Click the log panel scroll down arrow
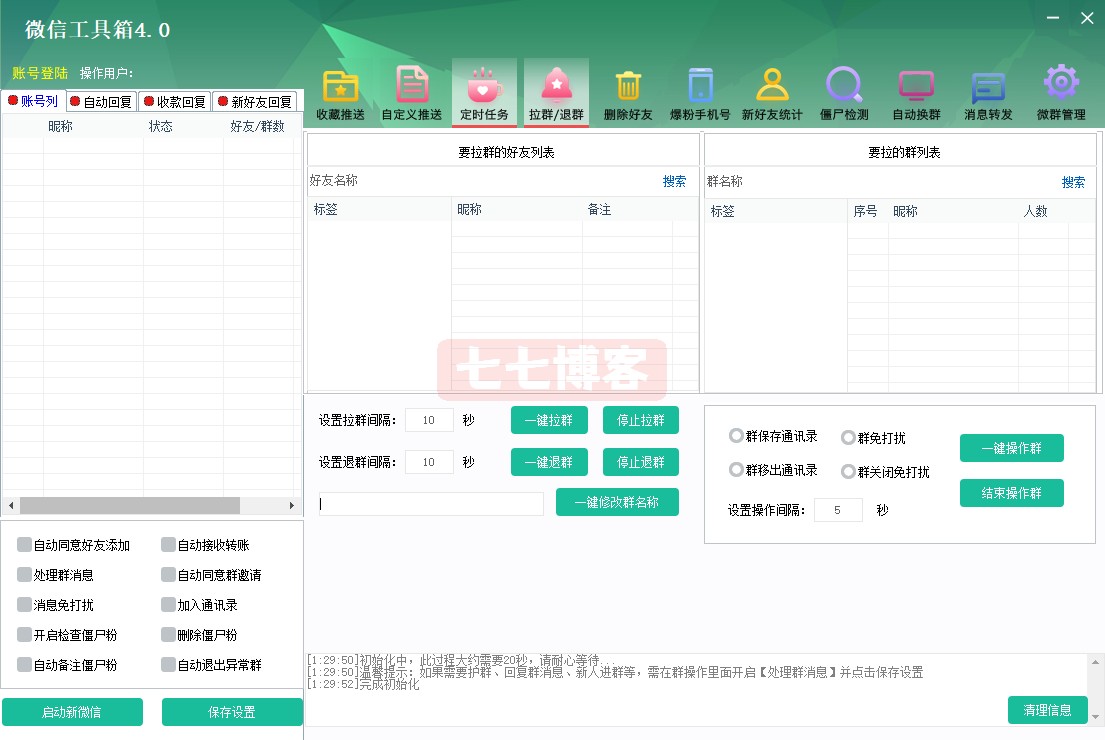 1095,717
